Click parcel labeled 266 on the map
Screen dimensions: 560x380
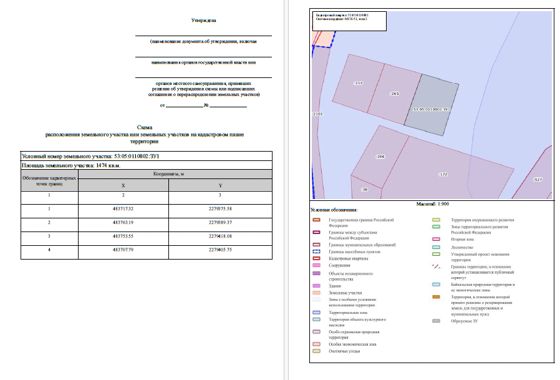380,156
